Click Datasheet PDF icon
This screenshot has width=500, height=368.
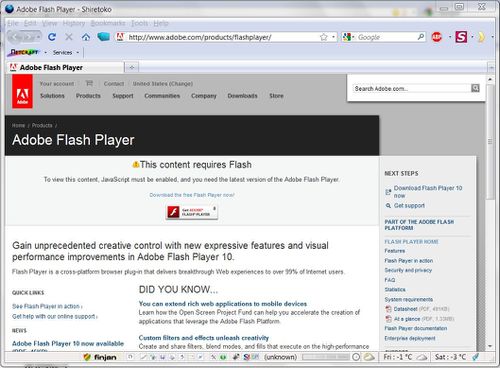[388, 309]
